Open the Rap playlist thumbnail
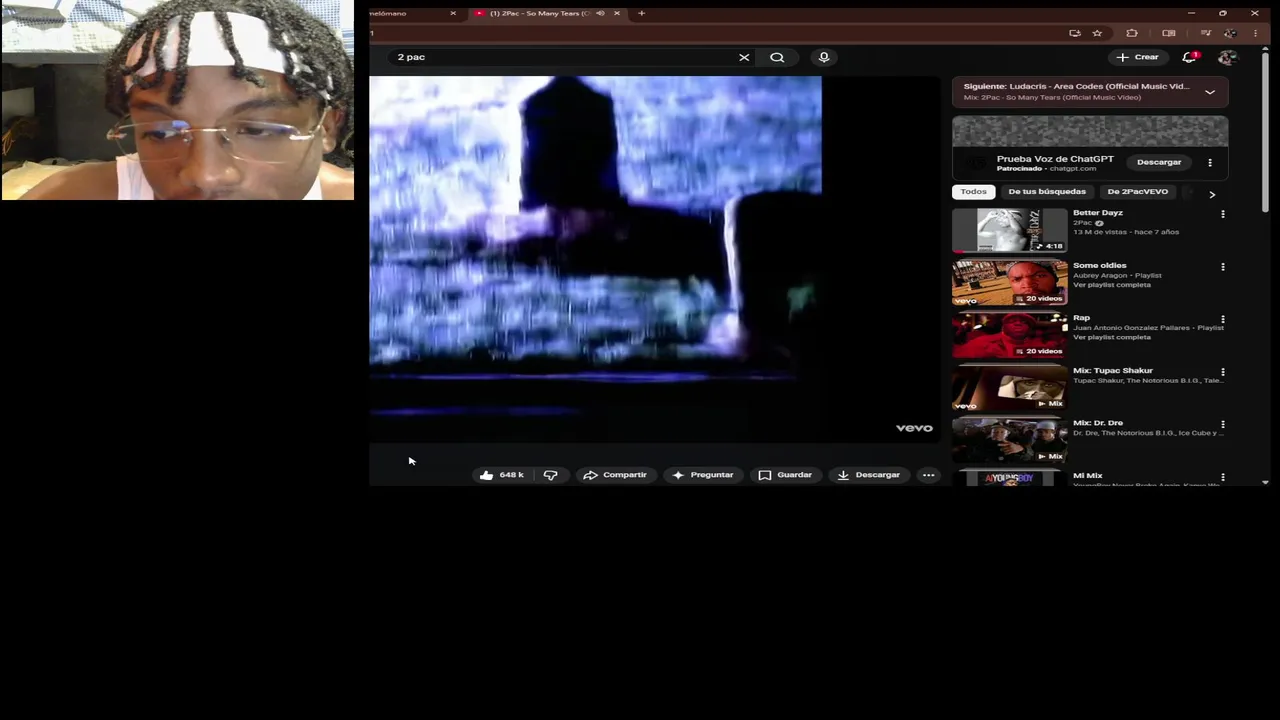This screenshot has height=720, width=1280. coord(1010,335)
